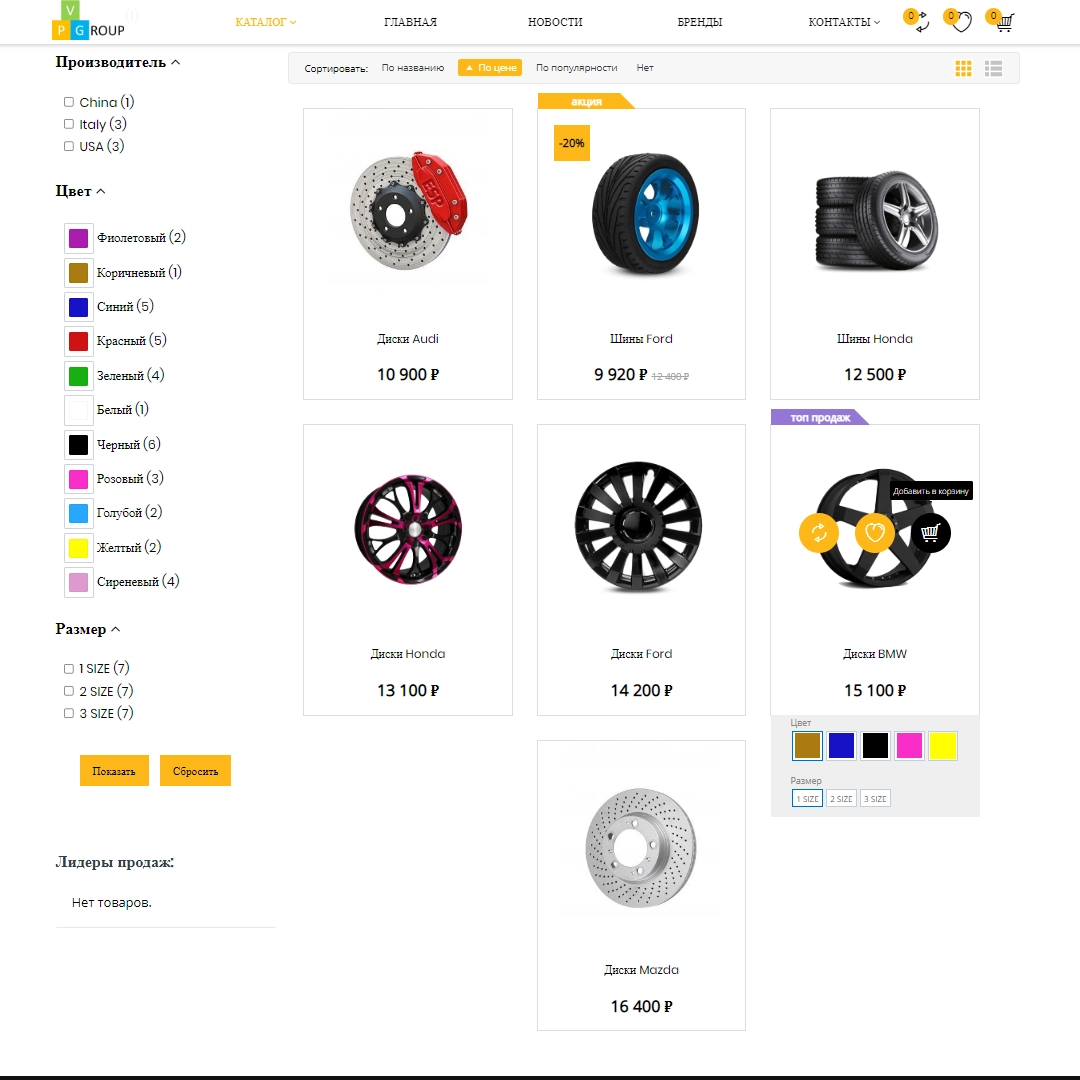Go to the НОВОСТИ page
Viewport: 1080px width, 1080px height.
coord(555,22)
